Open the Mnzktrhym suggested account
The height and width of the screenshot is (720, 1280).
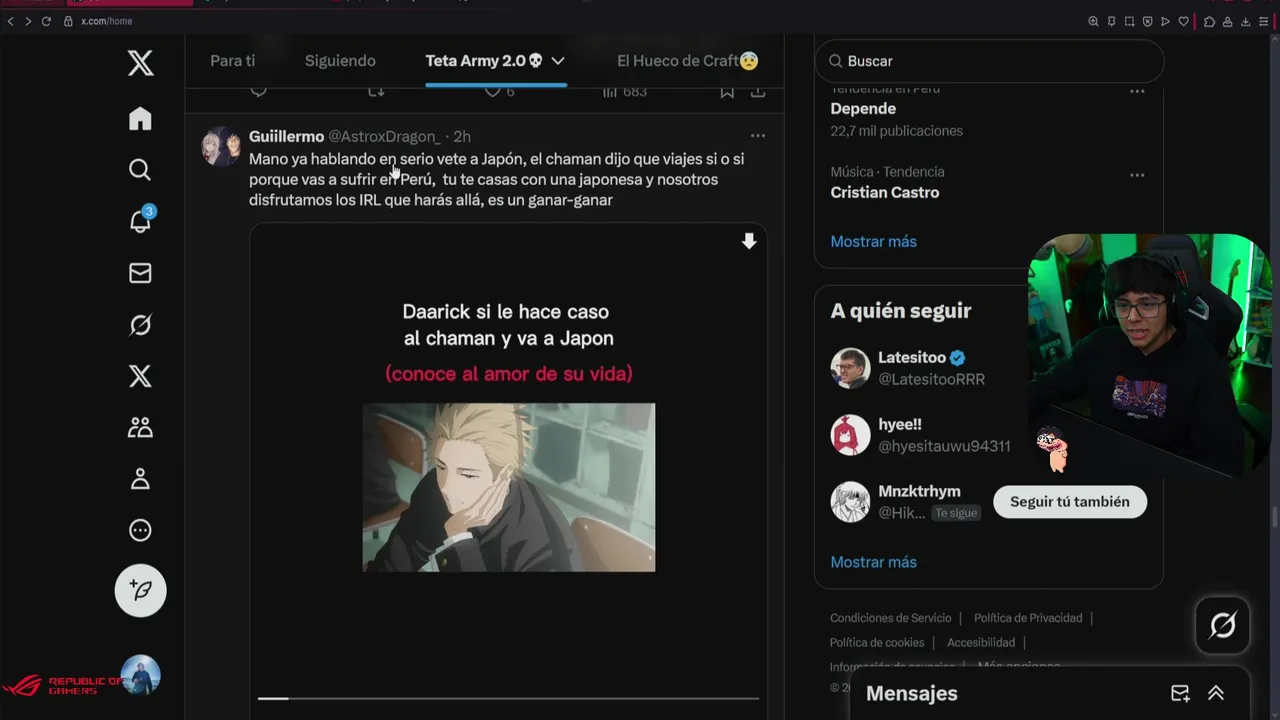(x=919, y=491)
